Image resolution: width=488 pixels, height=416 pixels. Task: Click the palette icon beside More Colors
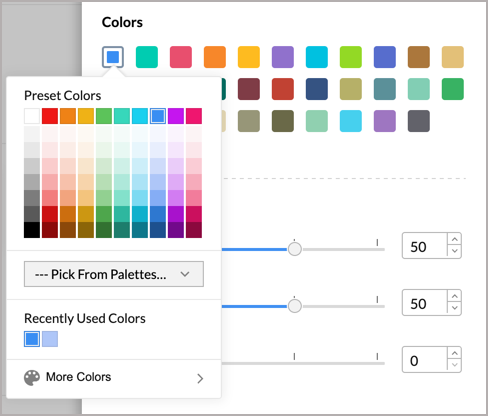[32, 378]
